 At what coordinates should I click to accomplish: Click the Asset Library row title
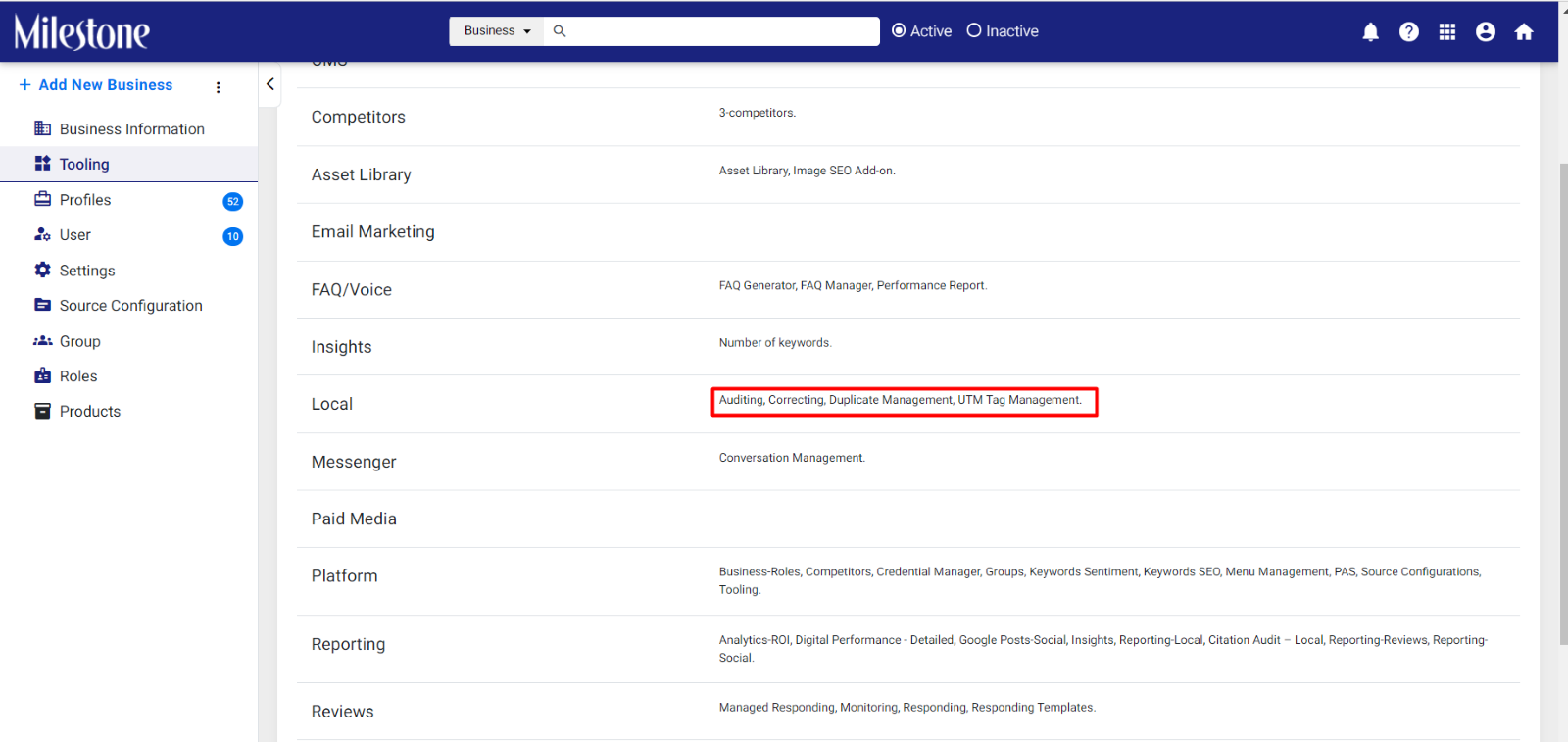click(362, 174)
